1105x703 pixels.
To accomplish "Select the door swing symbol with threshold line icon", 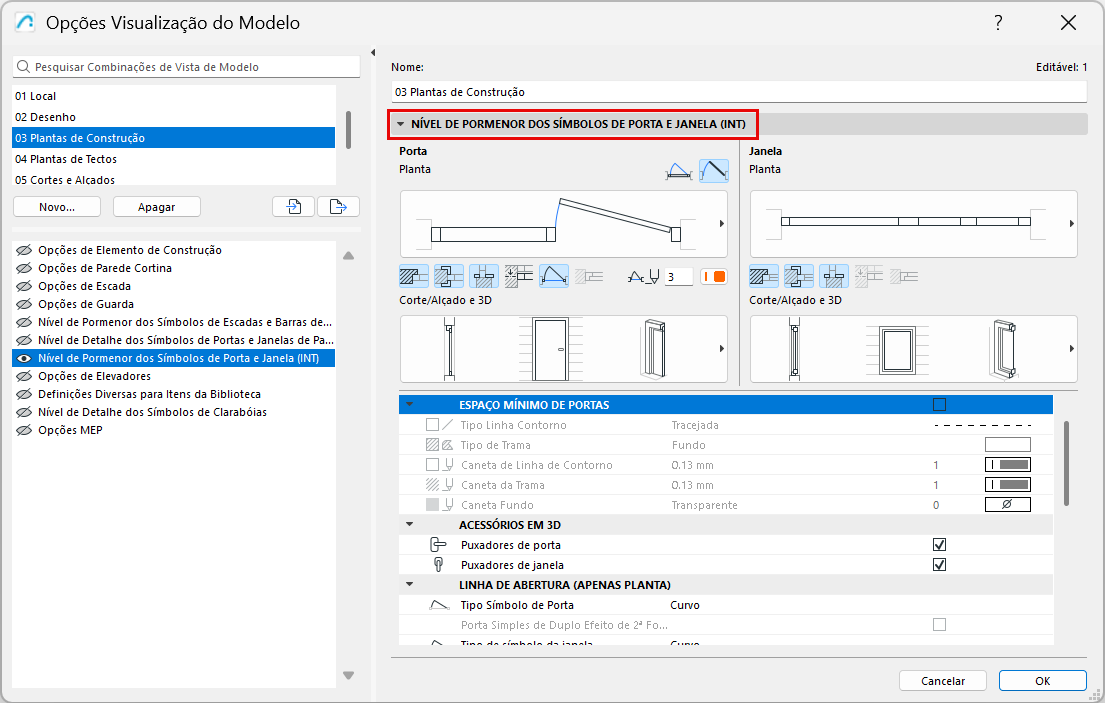I will pyautogui.click(x=679, y=171).
